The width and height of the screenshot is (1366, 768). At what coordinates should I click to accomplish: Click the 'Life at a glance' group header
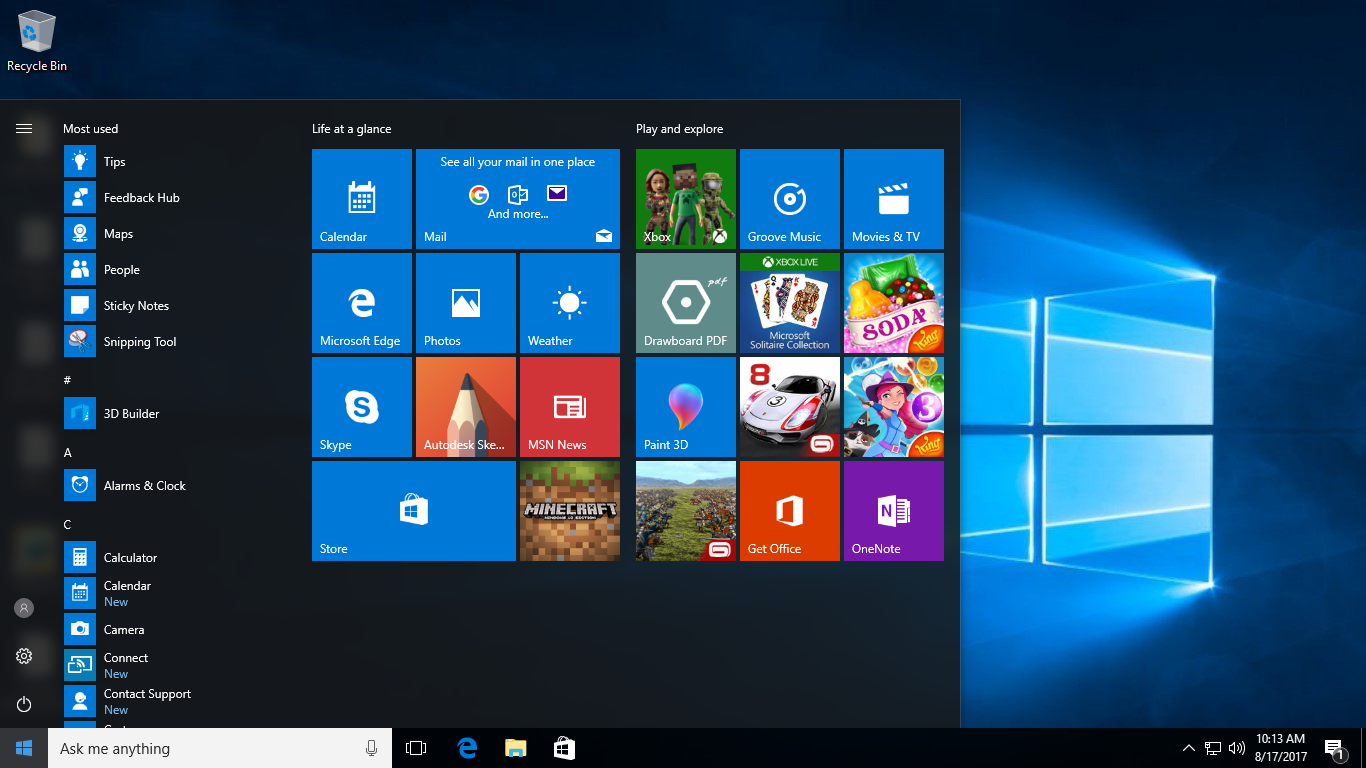(x=352, y=129)
